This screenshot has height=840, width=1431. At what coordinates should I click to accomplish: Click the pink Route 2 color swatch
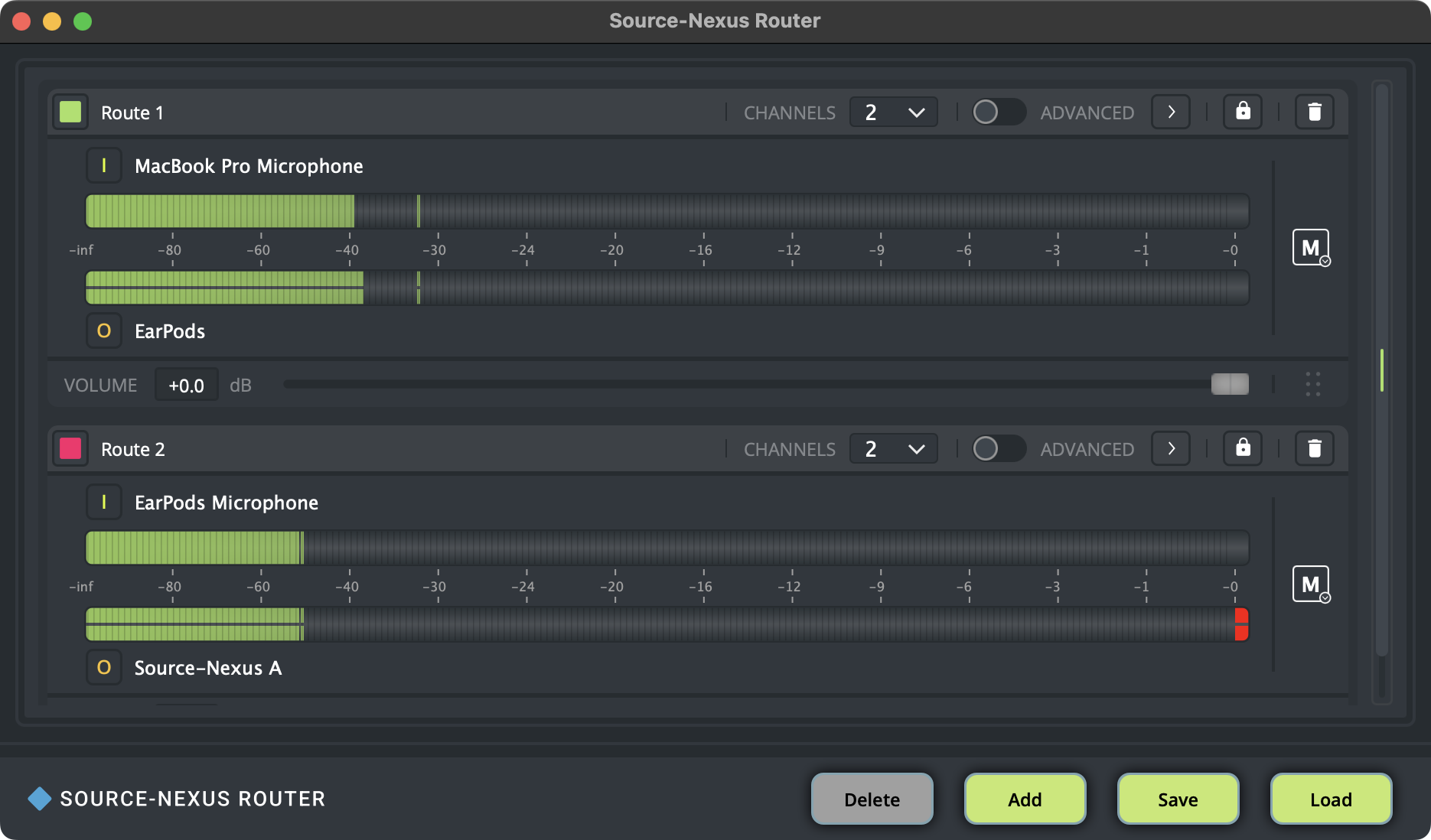(70, 448)
